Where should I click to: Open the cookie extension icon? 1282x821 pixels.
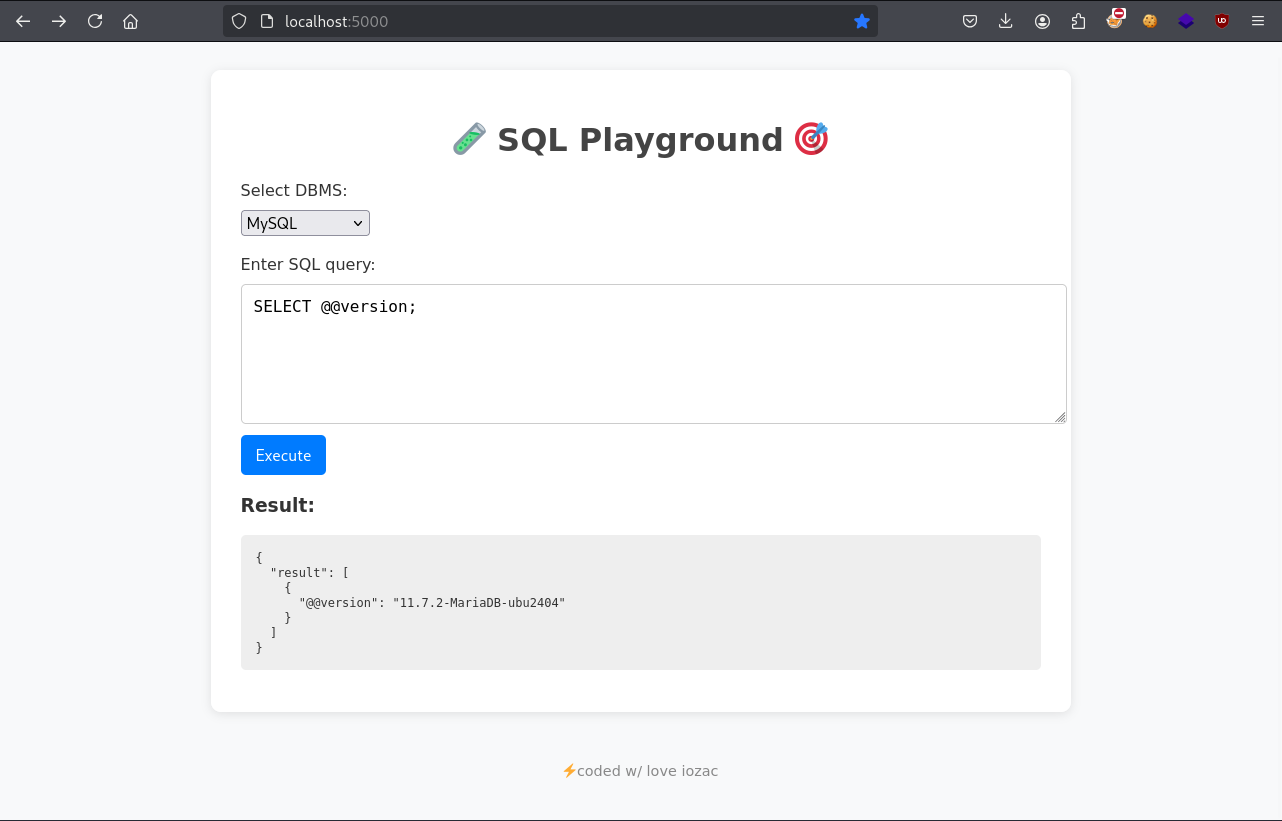coord(1150,21)
